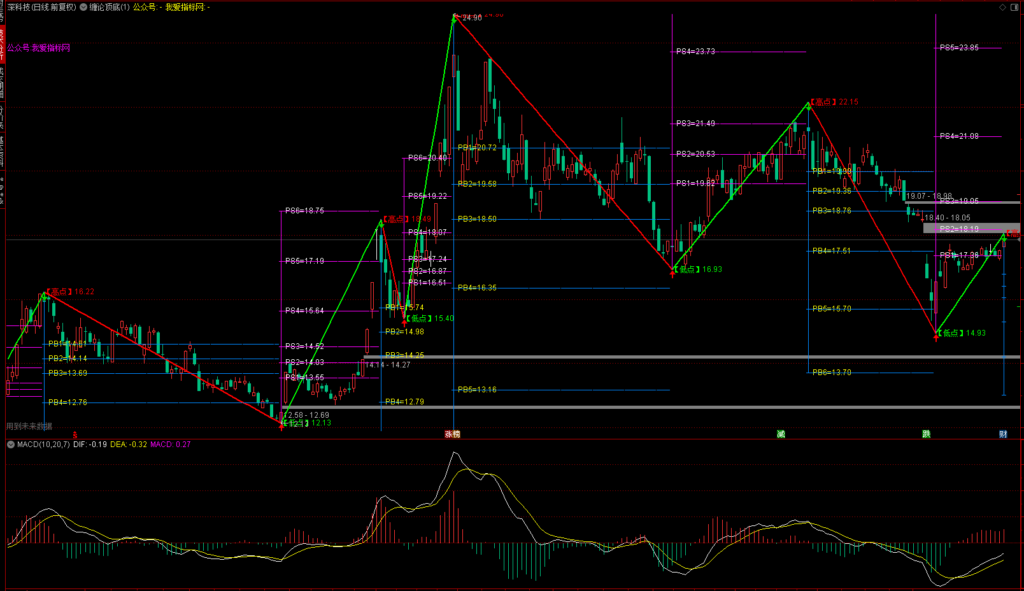Click the 低点 12.13 label
This screenshot has width=1024, height=591.
[307, 423]
